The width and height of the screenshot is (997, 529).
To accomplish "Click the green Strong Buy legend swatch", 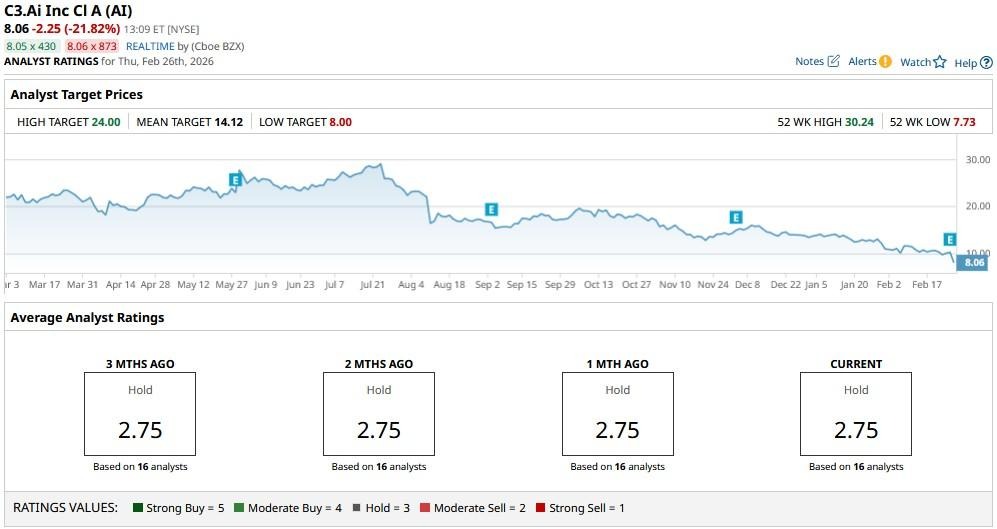I will tap(138, 507).
